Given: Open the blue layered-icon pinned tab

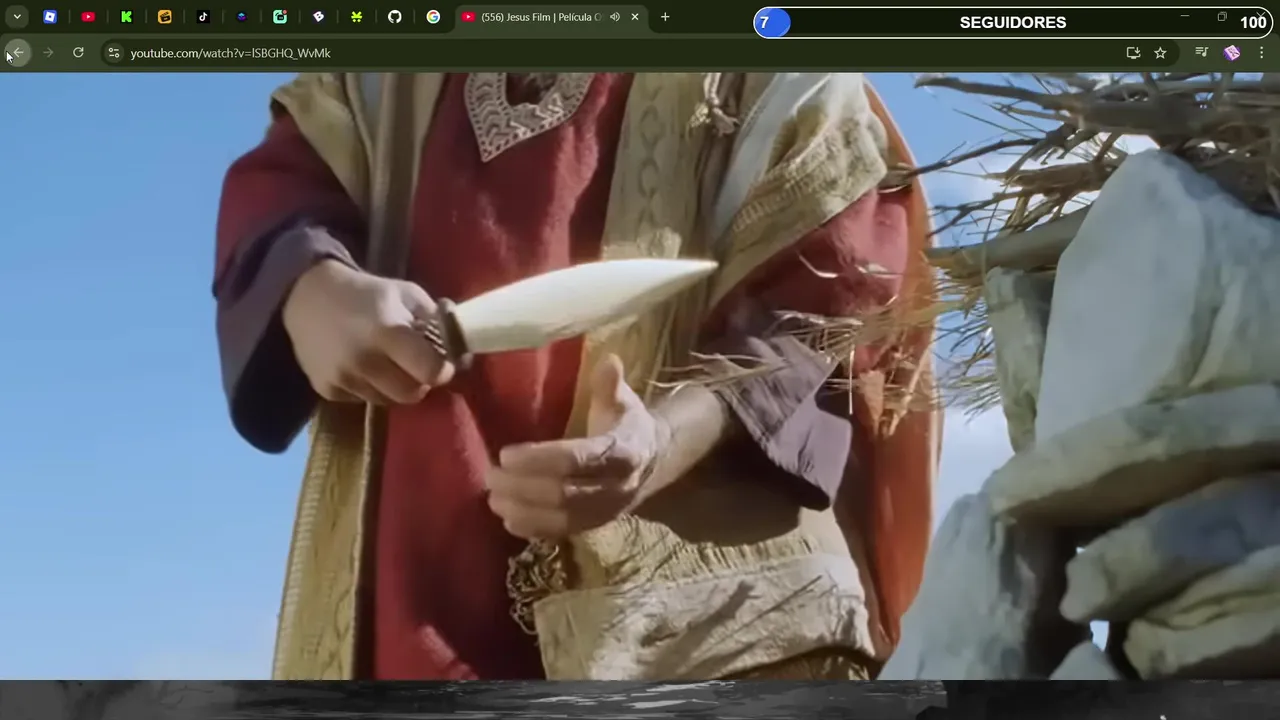Looking at the screenshot, I should click(242, 17).
